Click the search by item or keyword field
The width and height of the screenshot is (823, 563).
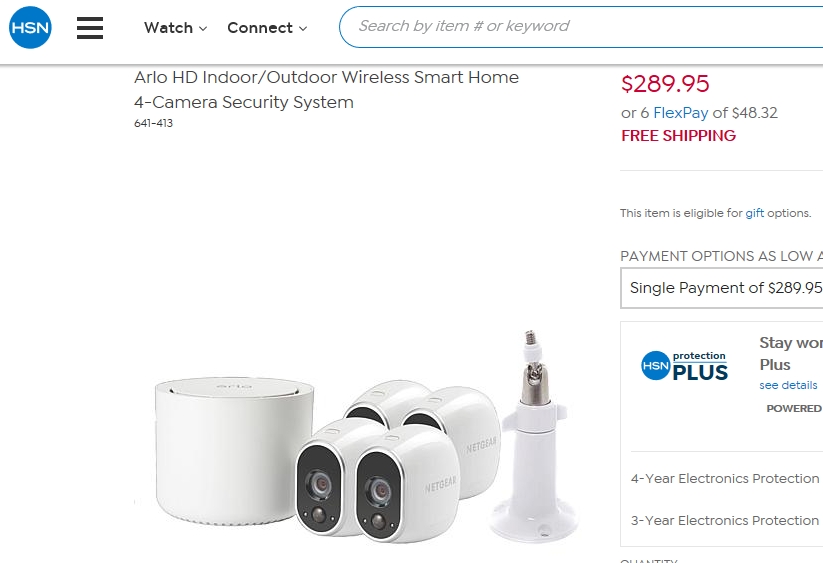click(x=581, y=27)
